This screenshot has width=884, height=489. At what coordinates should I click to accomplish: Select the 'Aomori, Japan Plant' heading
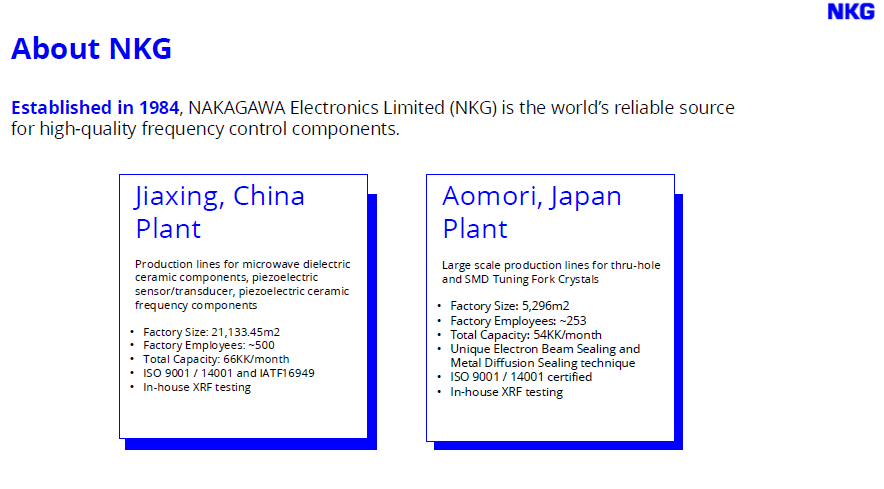tap(532, 212)
